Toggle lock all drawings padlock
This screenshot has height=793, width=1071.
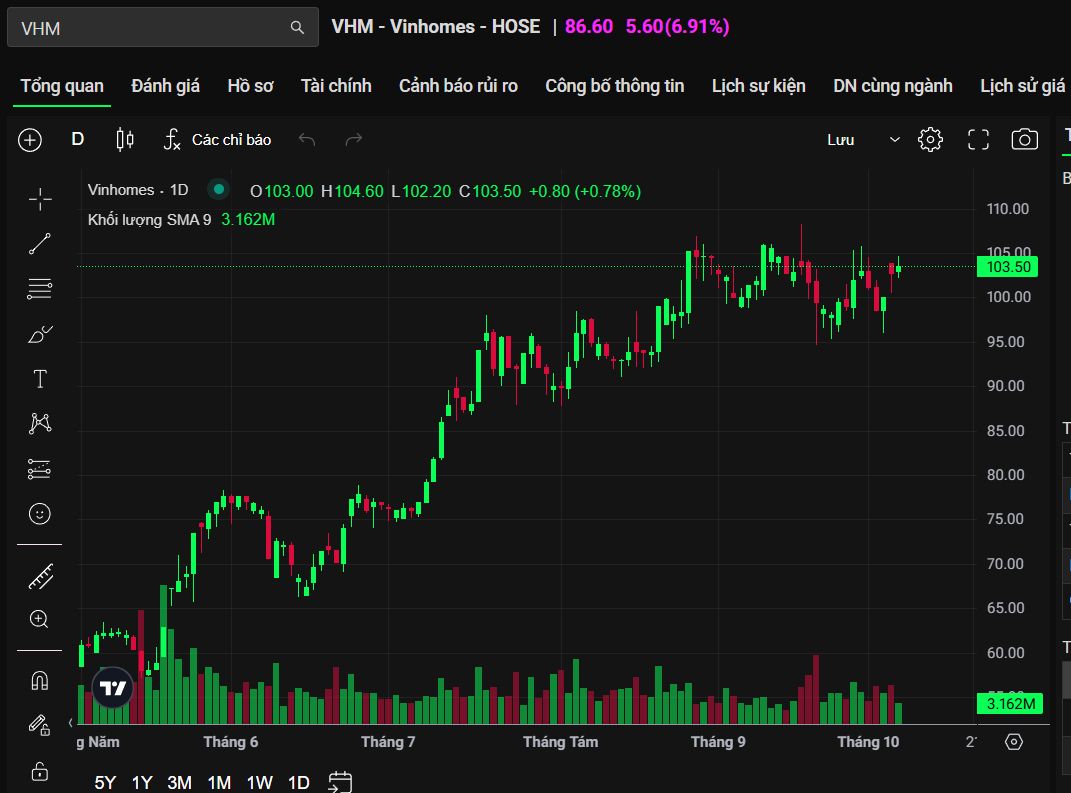click(40, 770)
